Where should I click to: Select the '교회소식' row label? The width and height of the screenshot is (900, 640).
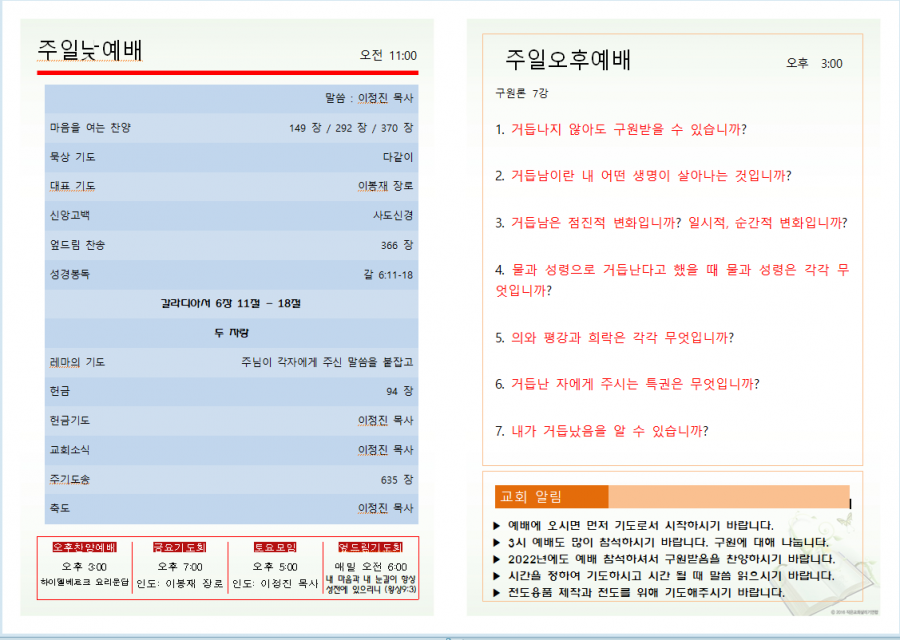[69, 449]
